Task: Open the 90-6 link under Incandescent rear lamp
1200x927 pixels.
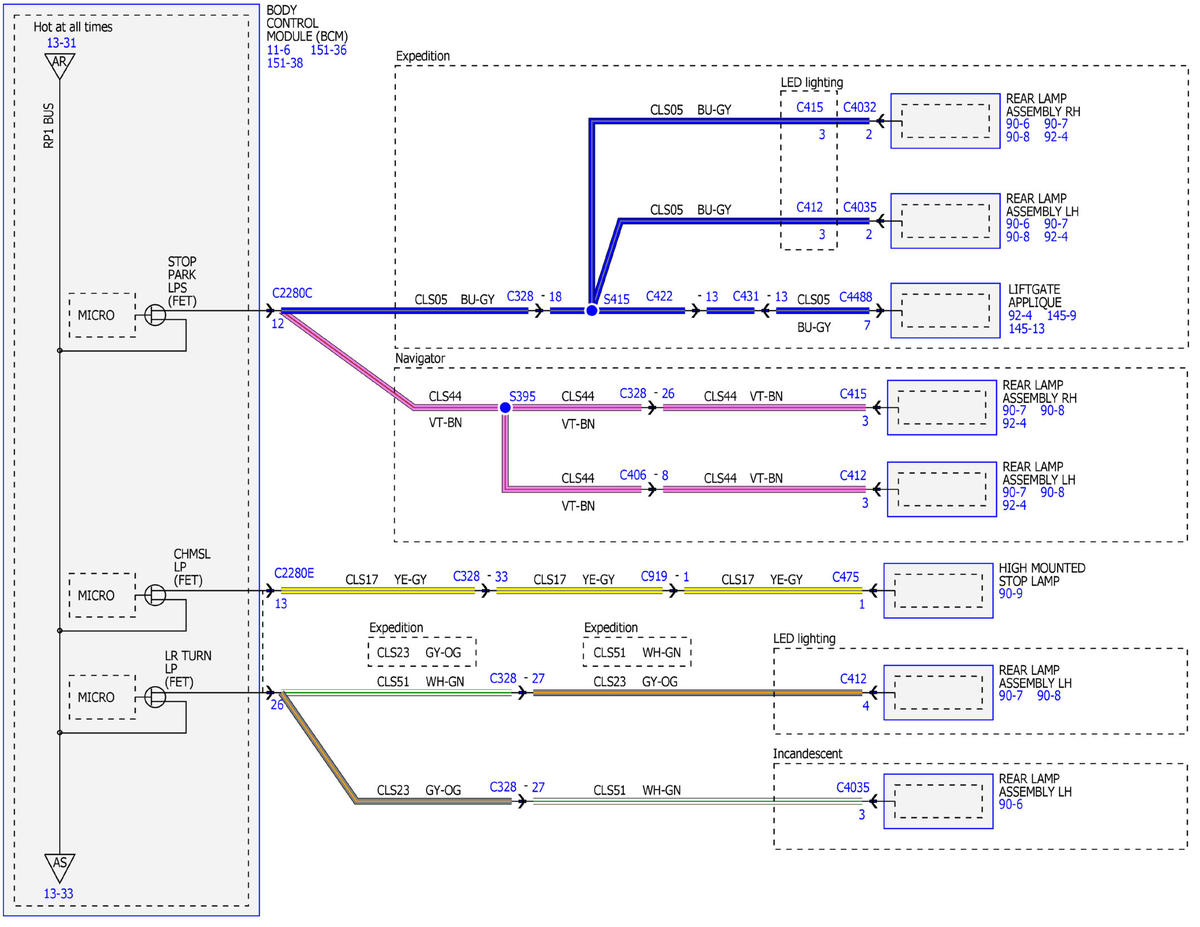Action: tap(1011, 804)
